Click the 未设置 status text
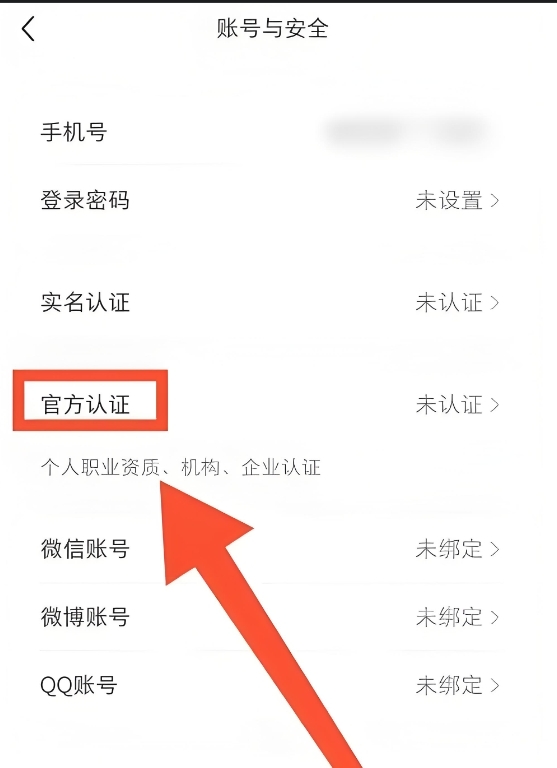The image size is (557, 768). tap(449, 200)
